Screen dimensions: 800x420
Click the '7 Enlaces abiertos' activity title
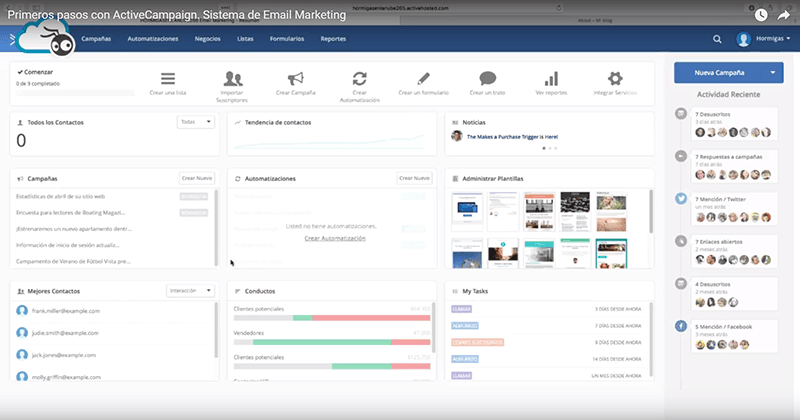tap(718, 241)
